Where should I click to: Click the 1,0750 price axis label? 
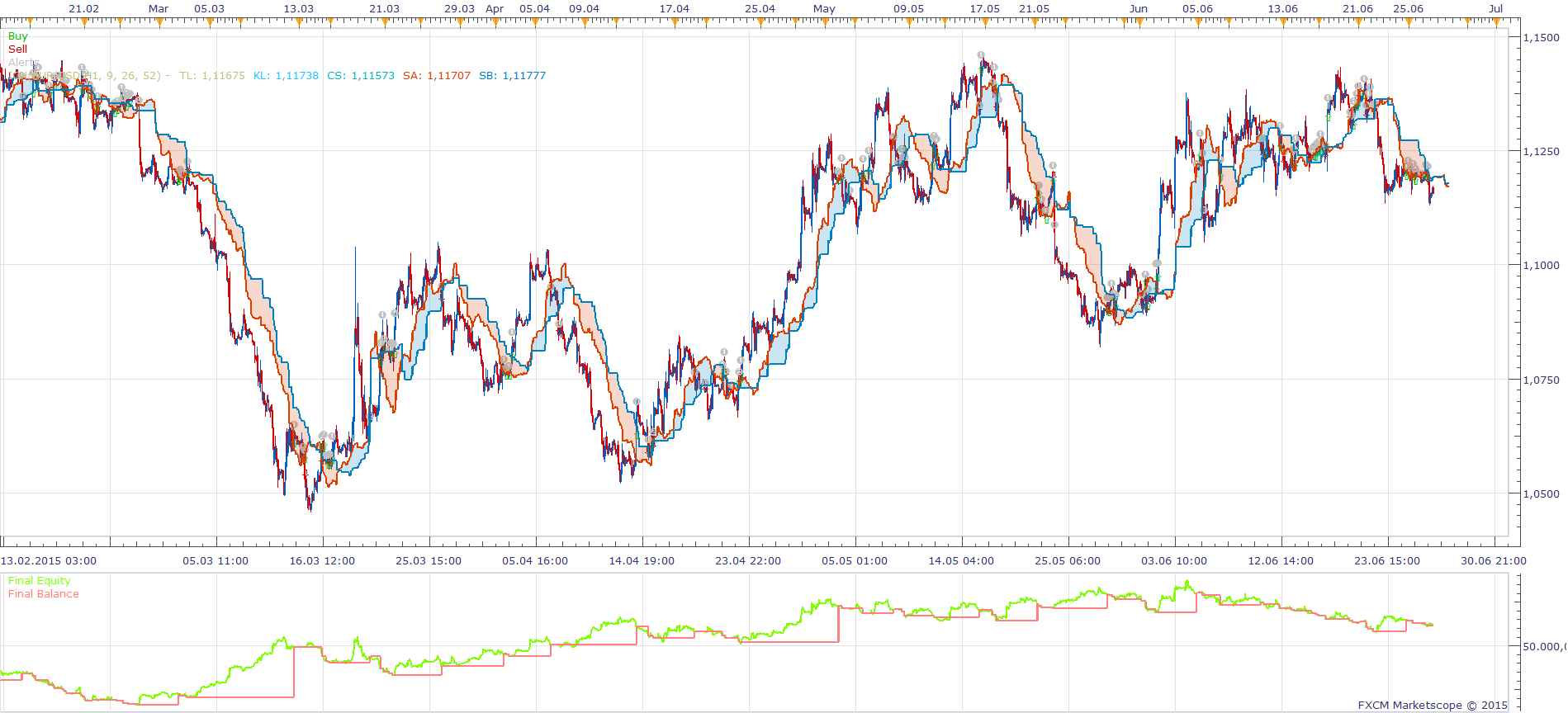click(x=1541, y=380)
